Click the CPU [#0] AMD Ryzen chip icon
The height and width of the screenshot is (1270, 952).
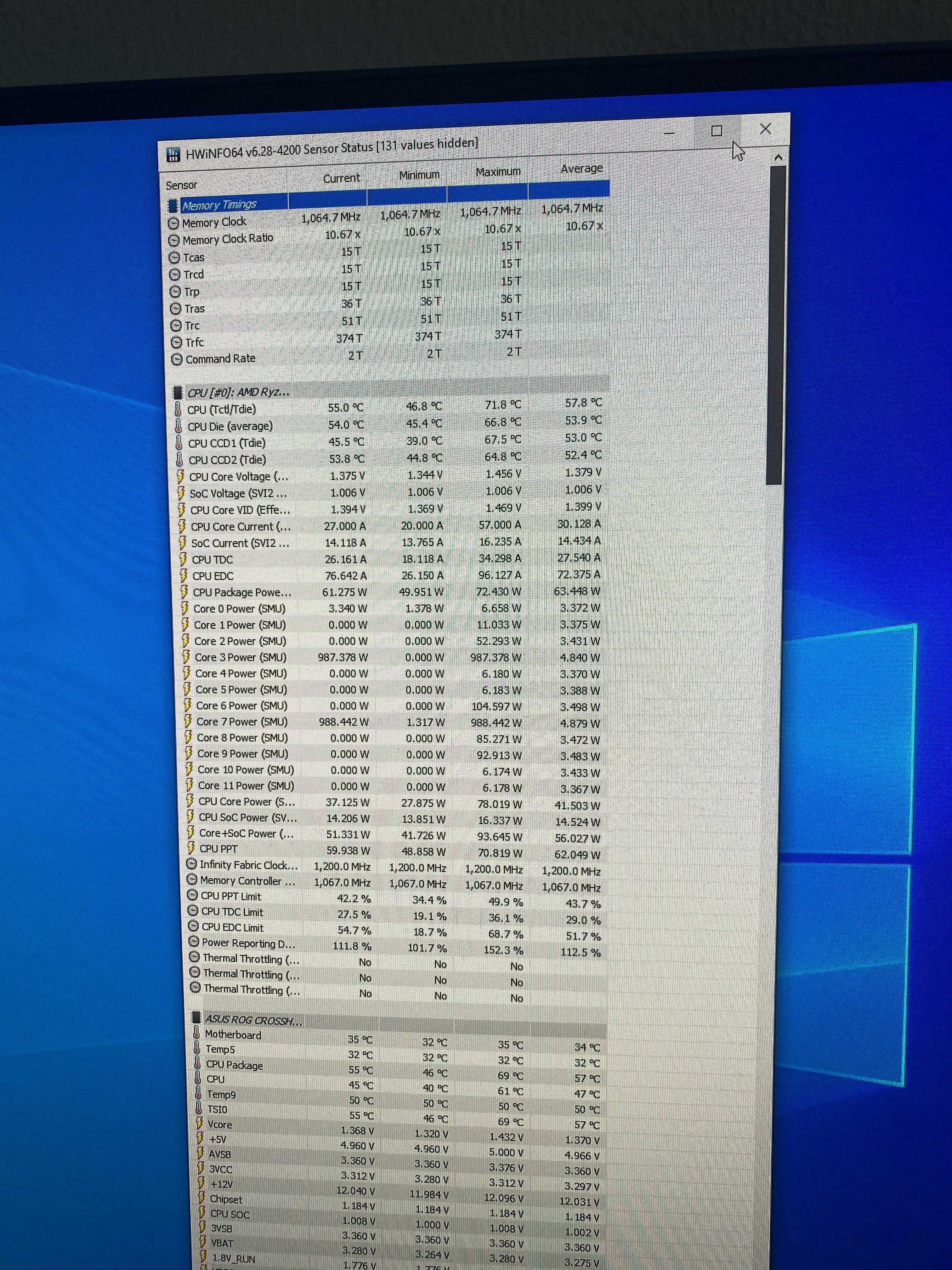point(178,393)
